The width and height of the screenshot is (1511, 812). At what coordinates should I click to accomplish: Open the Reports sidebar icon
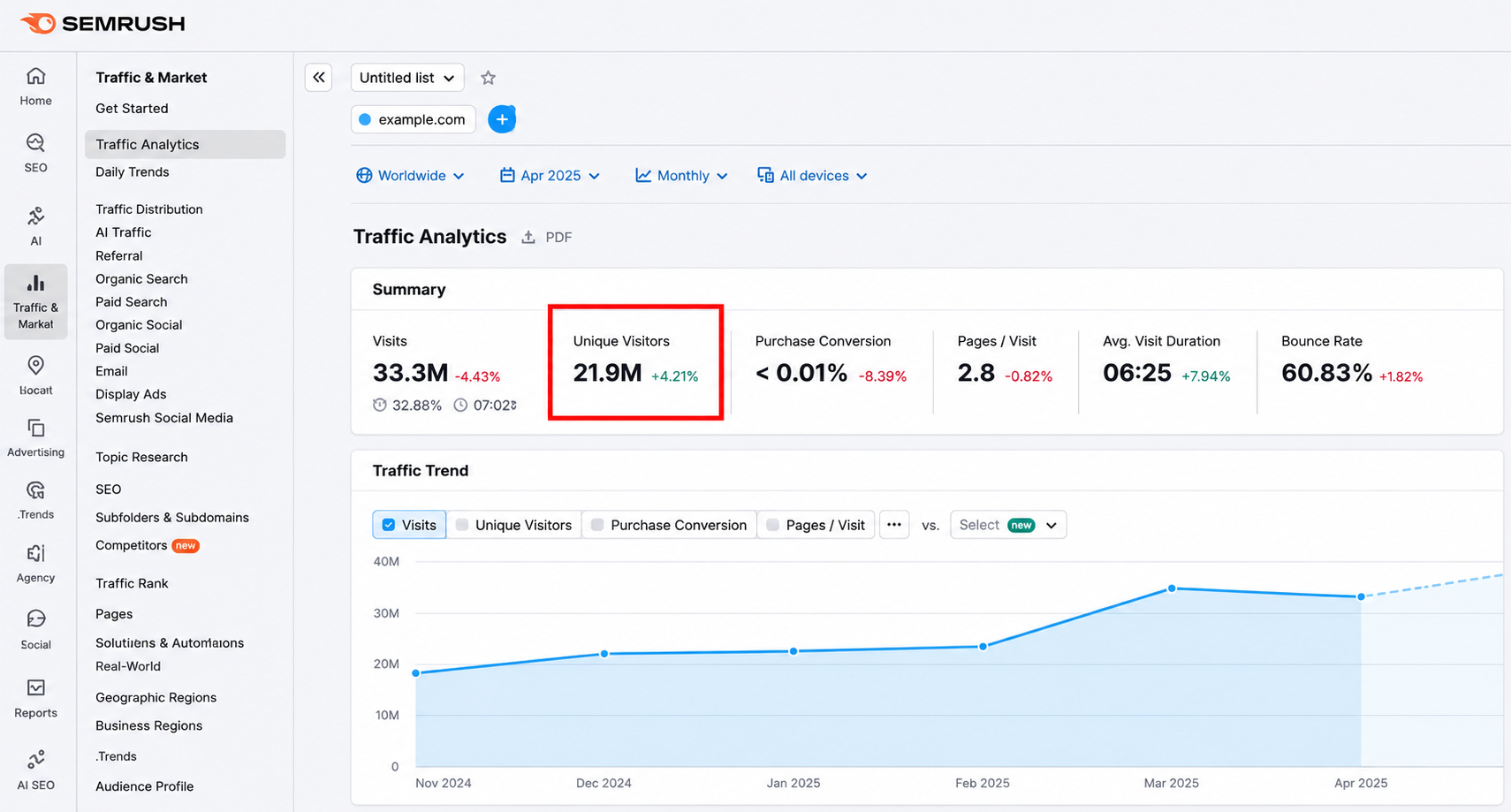35,687
